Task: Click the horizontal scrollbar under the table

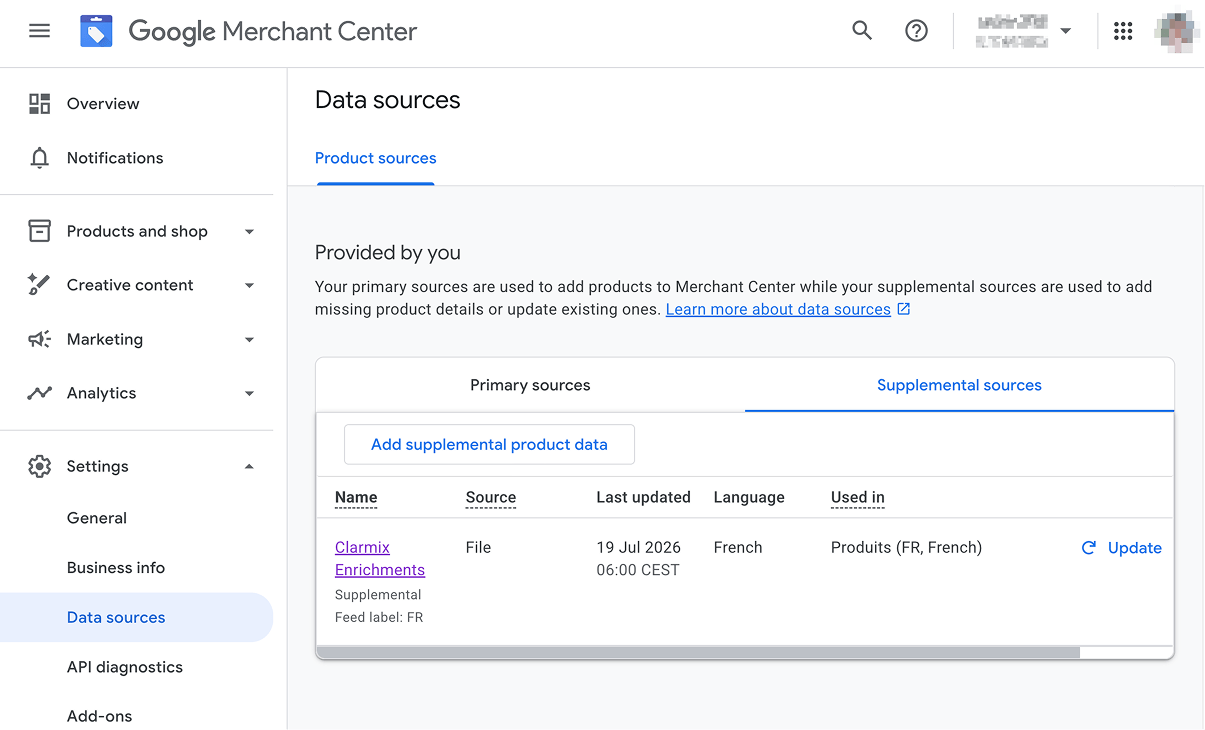Action: [698, 652]
